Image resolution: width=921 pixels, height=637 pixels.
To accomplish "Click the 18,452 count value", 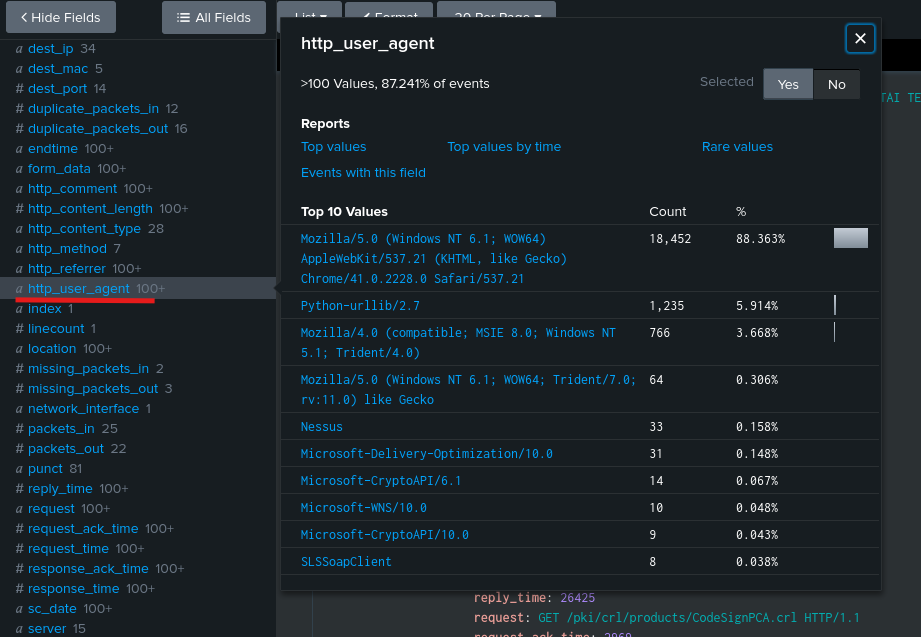I will pyautogui.click(x=670, y=239).
